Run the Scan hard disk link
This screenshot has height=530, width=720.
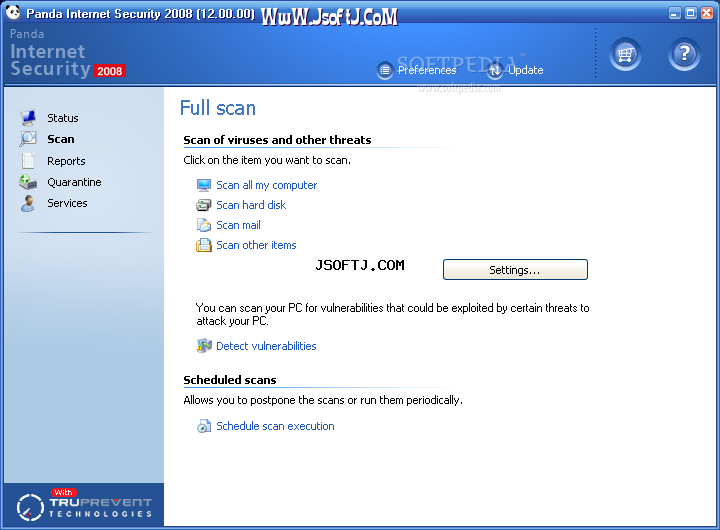coord(251,205)
